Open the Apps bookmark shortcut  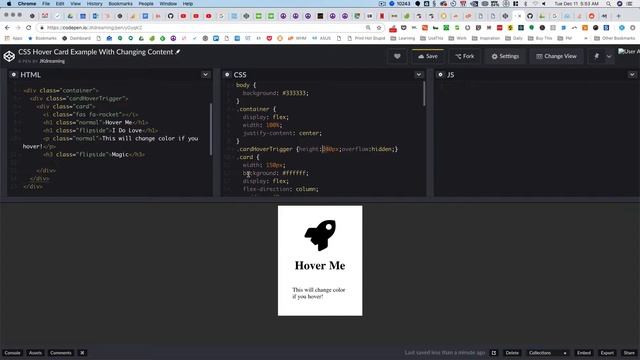tap(13, 38)
